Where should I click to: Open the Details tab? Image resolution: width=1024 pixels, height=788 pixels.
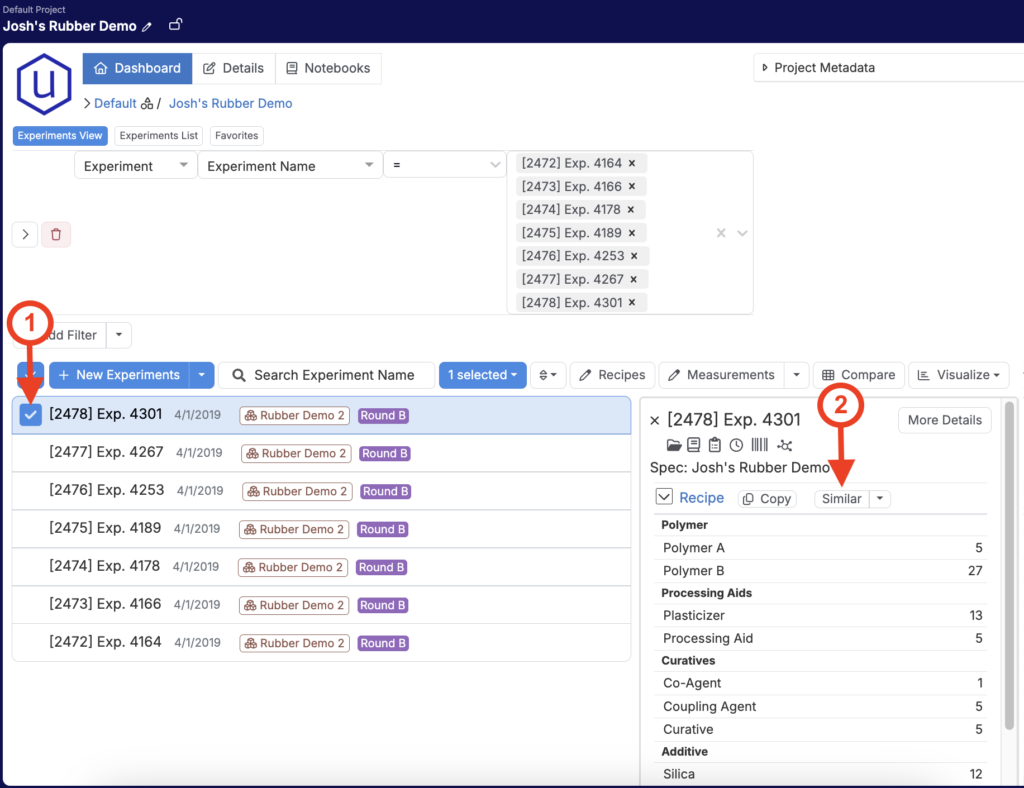234,69
